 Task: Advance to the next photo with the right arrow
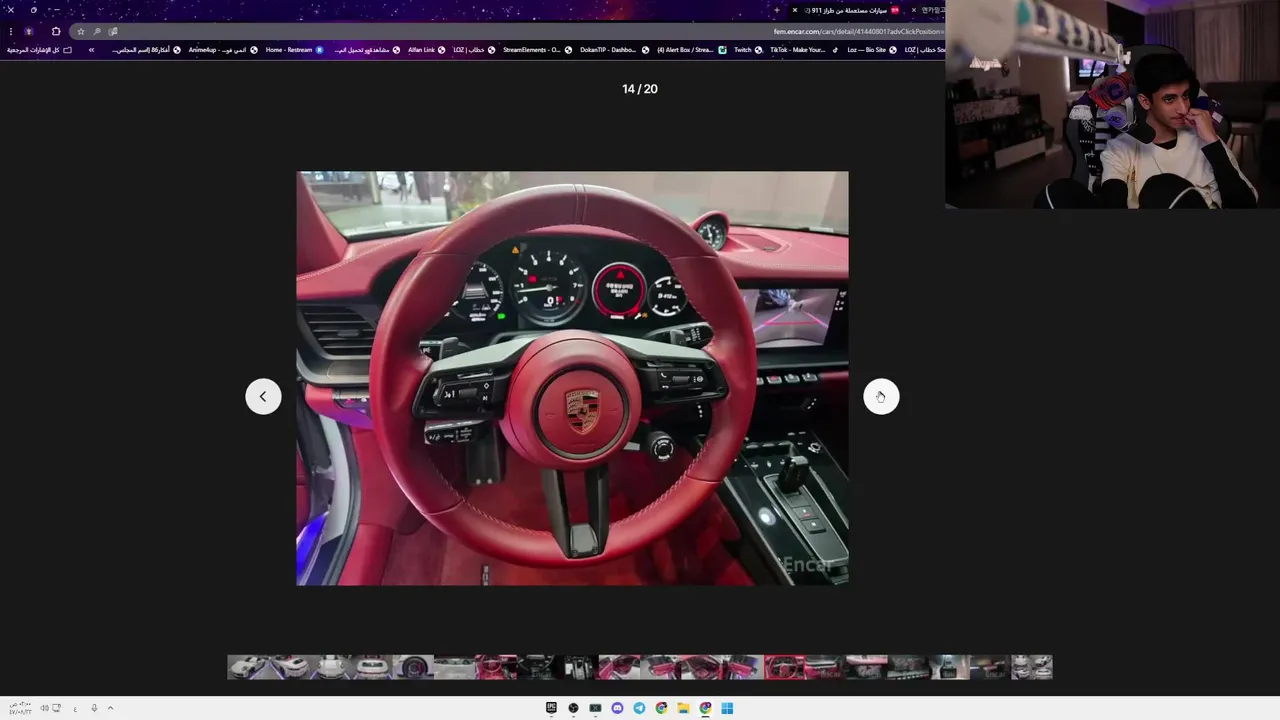pyautogui.click(x=881, y=396)
